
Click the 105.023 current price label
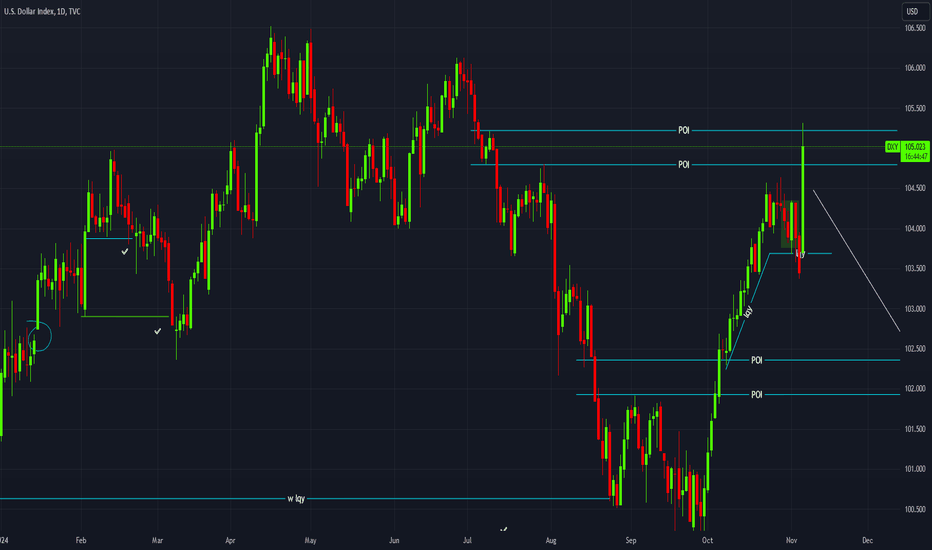tap(915, 147)
